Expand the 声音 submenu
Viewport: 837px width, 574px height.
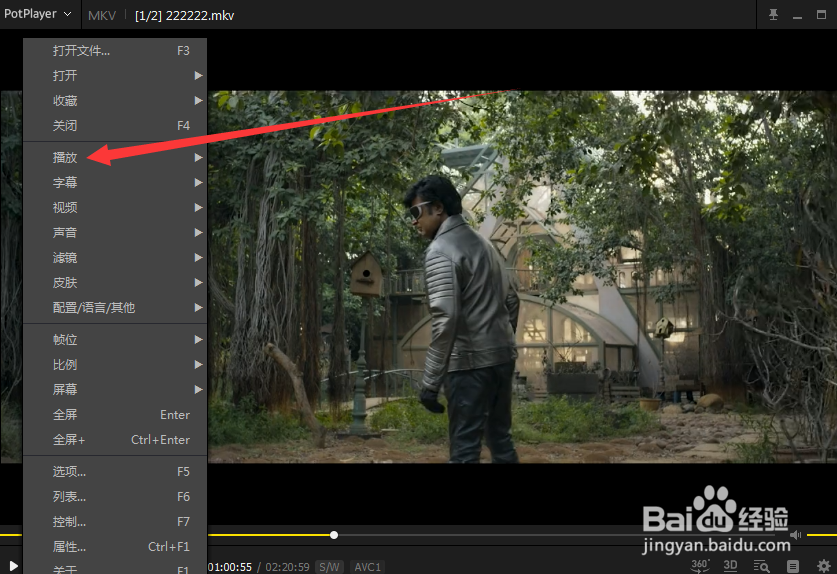tap(115, 232)
